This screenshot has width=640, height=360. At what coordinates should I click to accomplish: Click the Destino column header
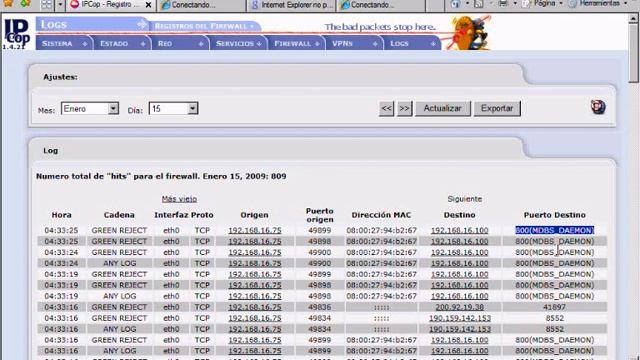(459, 215)
